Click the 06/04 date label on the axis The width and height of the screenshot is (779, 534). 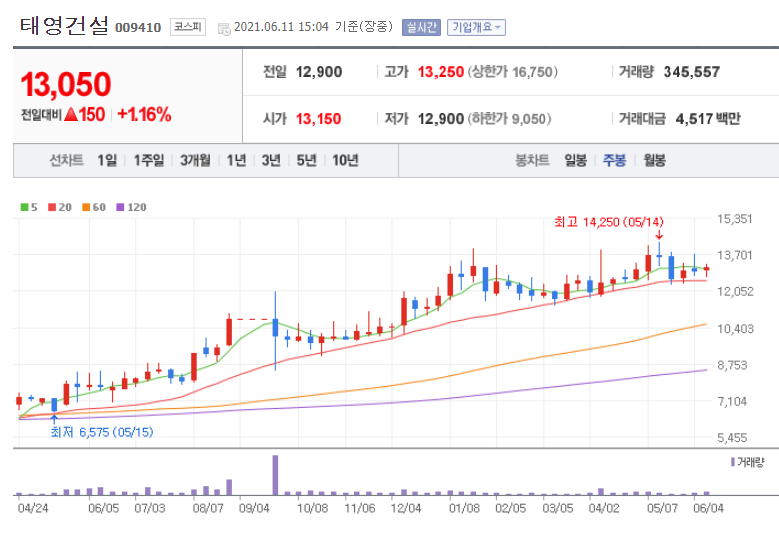point(708,508)
